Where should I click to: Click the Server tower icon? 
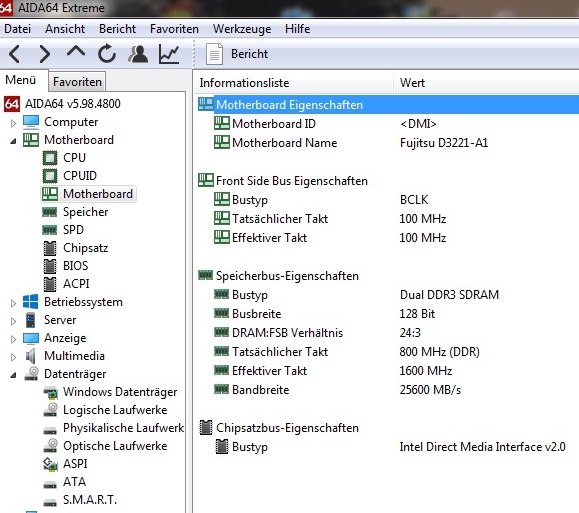pyautogui.click(x=31, y=320)
